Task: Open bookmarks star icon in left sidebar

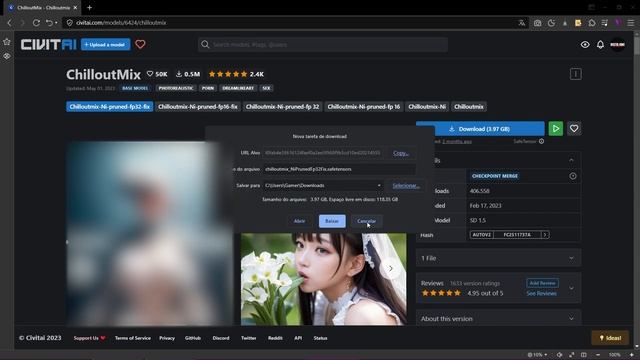Action: click(x=7, y=42)
